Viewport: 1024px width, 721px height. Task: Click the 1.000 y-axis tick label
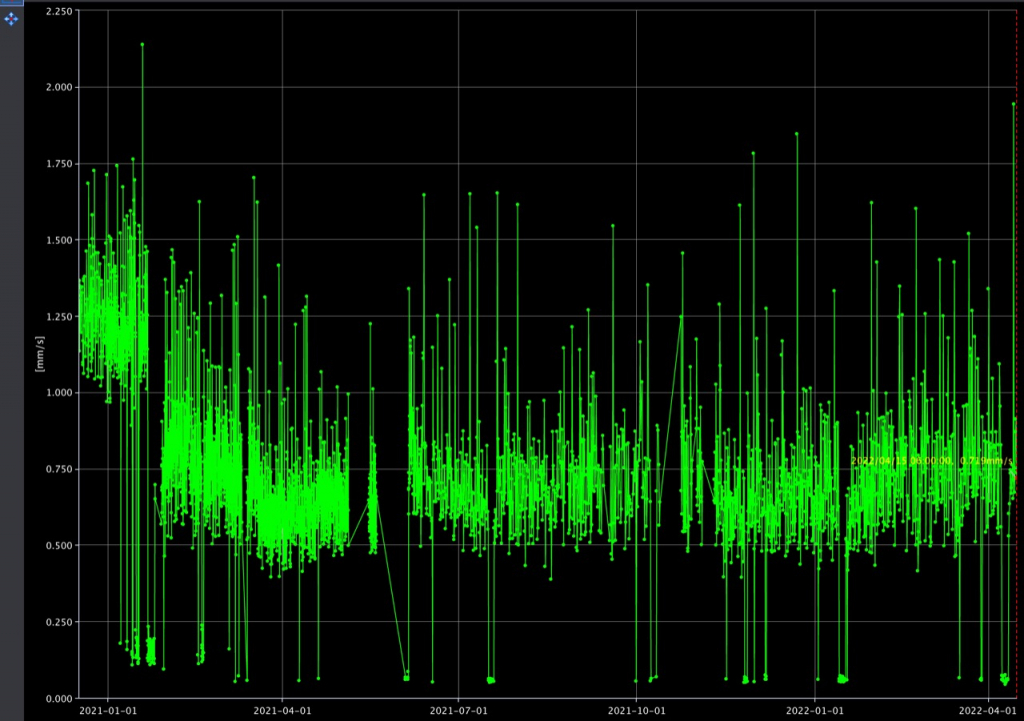coord(57,393)
